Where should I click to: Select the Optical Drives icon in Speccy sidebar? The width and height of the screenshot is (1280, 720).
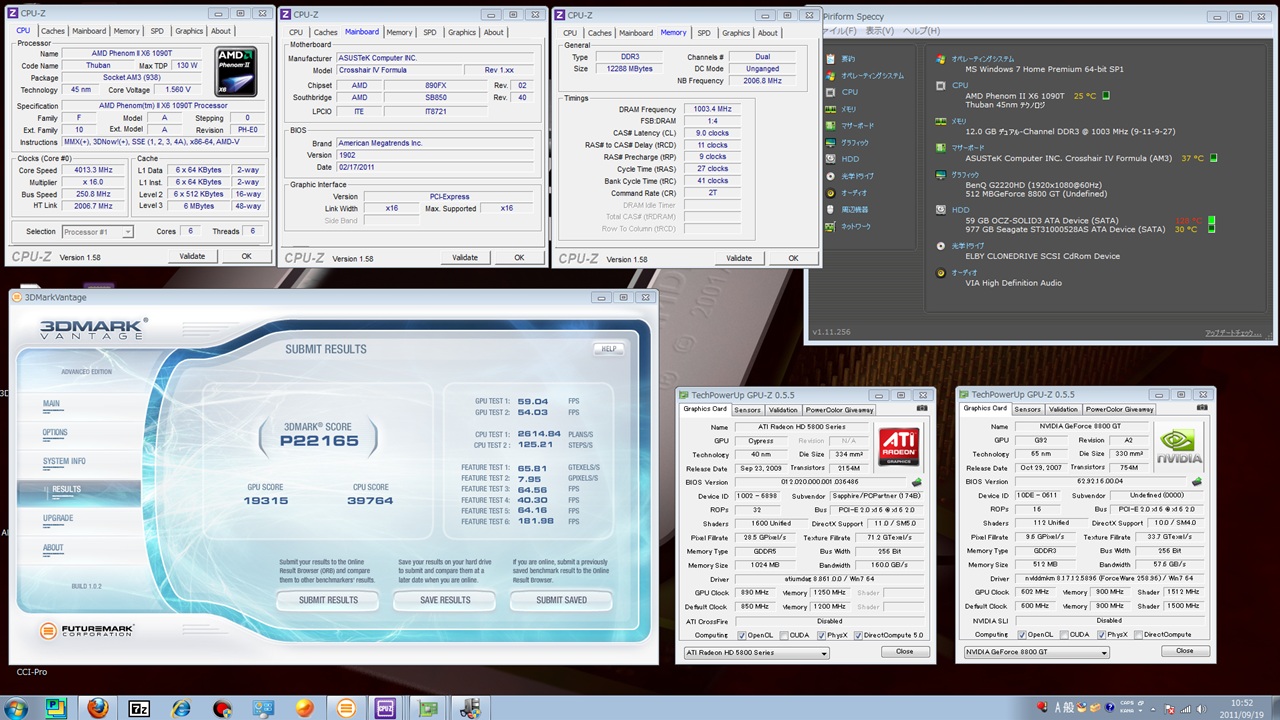(x=830, y=176)
